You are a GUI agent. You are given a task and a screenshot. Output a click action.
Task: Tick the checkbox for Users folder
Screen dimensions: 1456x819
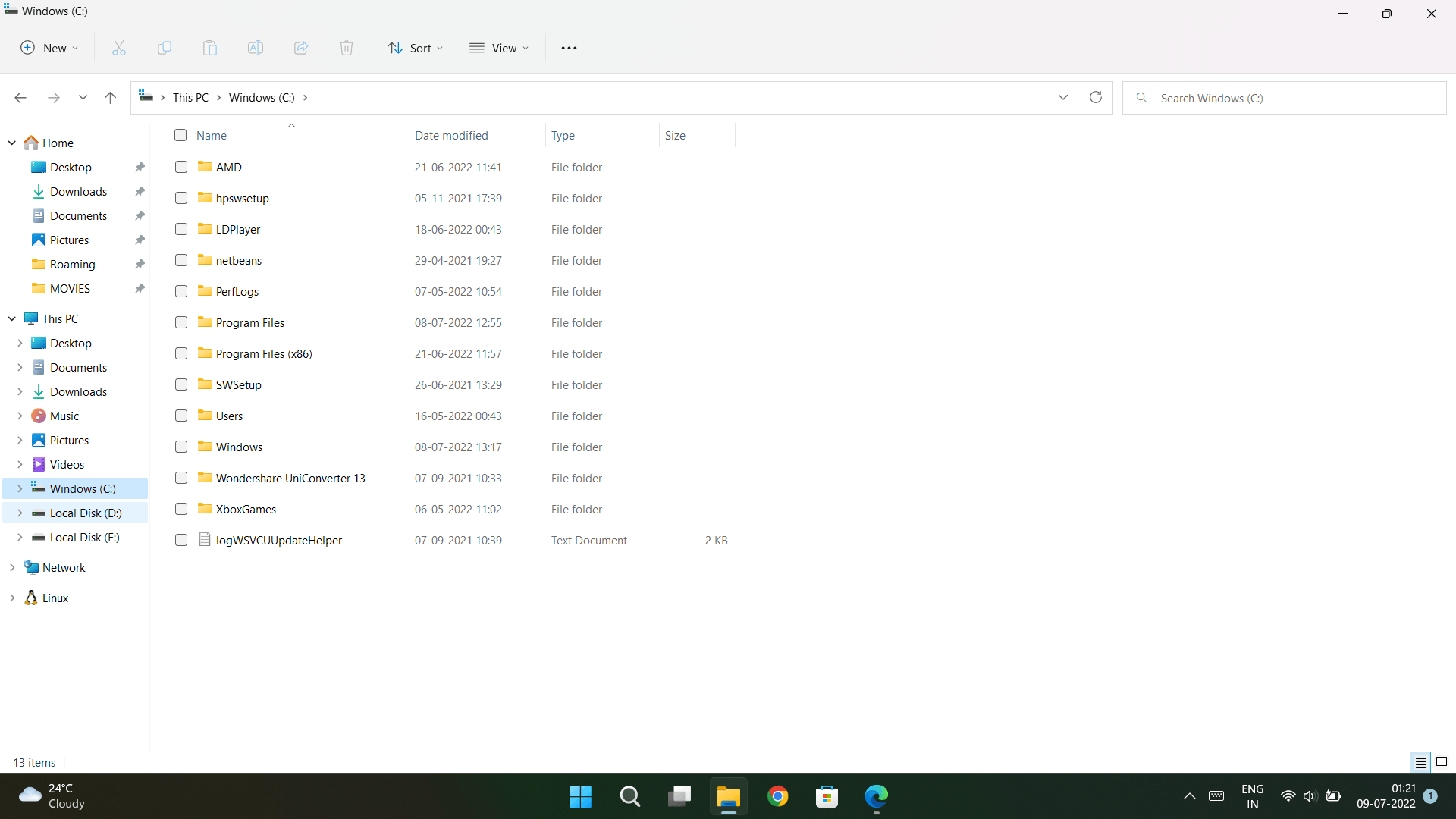(181, 416)
